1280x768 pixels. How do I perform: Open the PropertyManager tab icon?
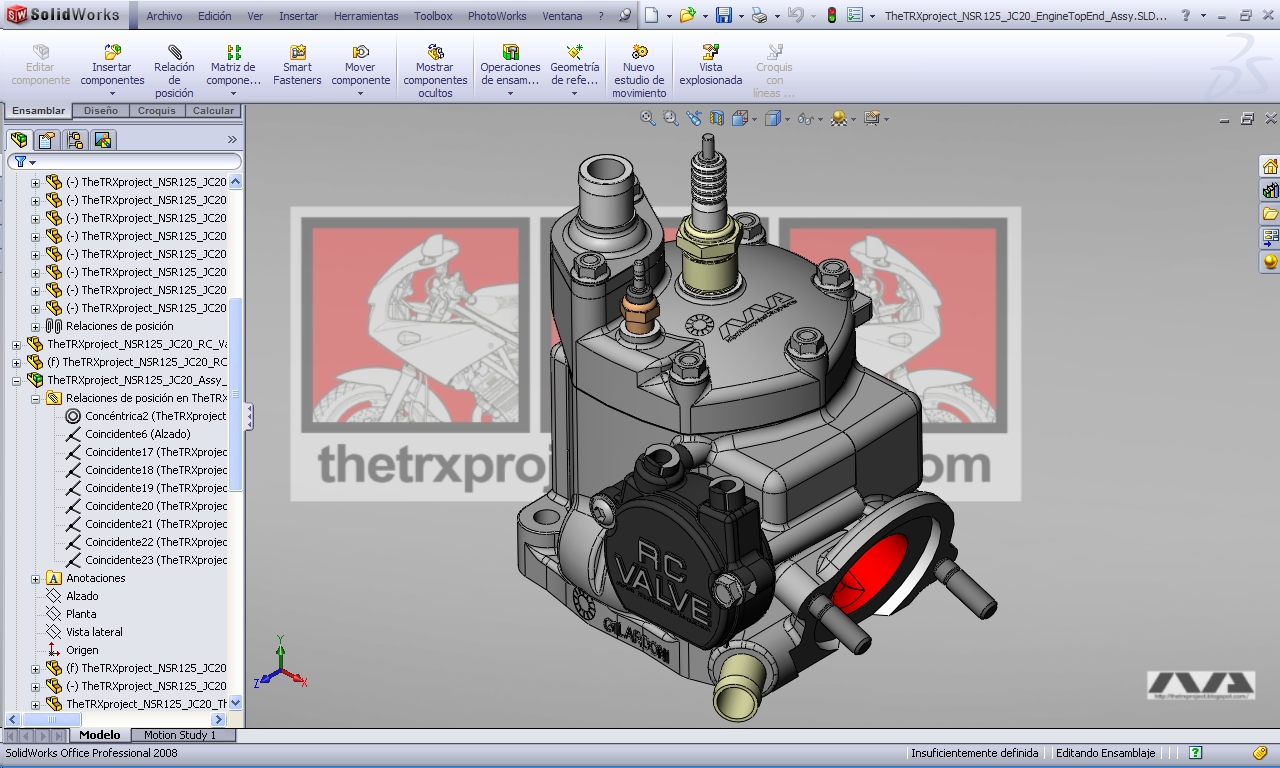coord(47,140)
